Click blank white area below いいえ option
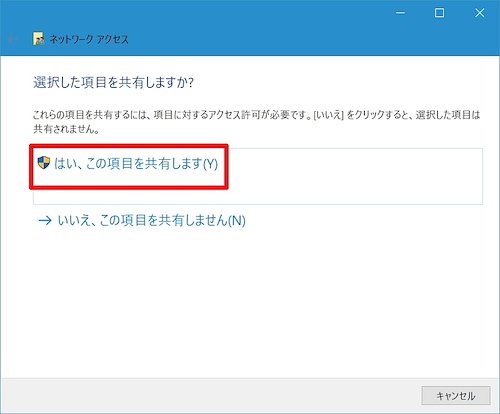500x414 pixels. tap(250, 300)
